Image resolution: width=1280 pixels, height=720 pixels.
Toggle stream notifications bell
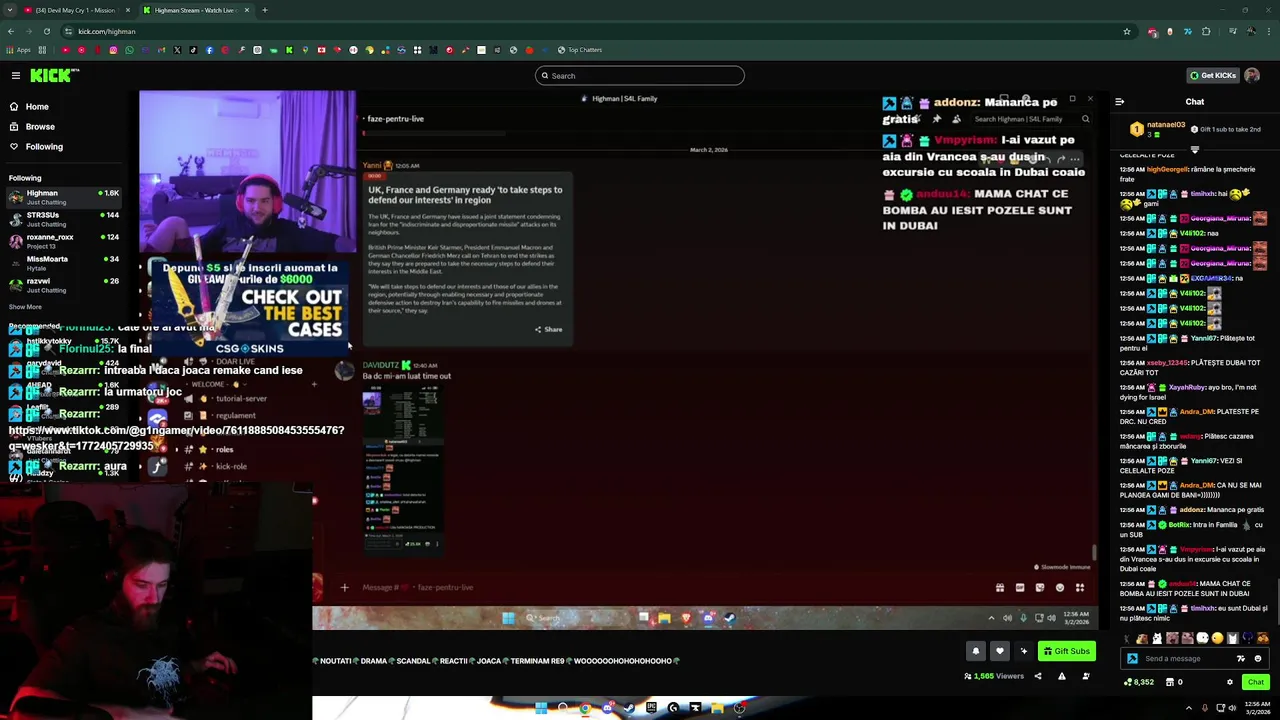(x=976, y=651)
